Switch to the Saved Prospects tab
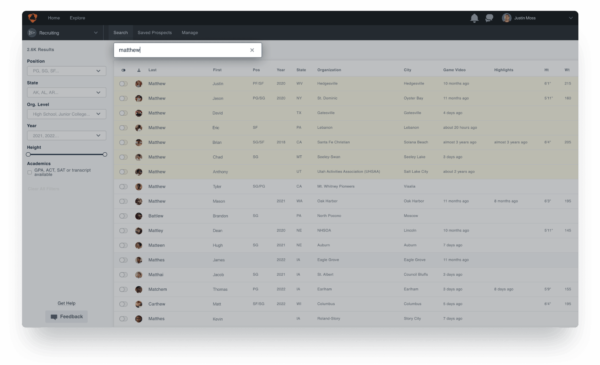The width and height of the screenshot is (600, 365). (x=155, y=33)
